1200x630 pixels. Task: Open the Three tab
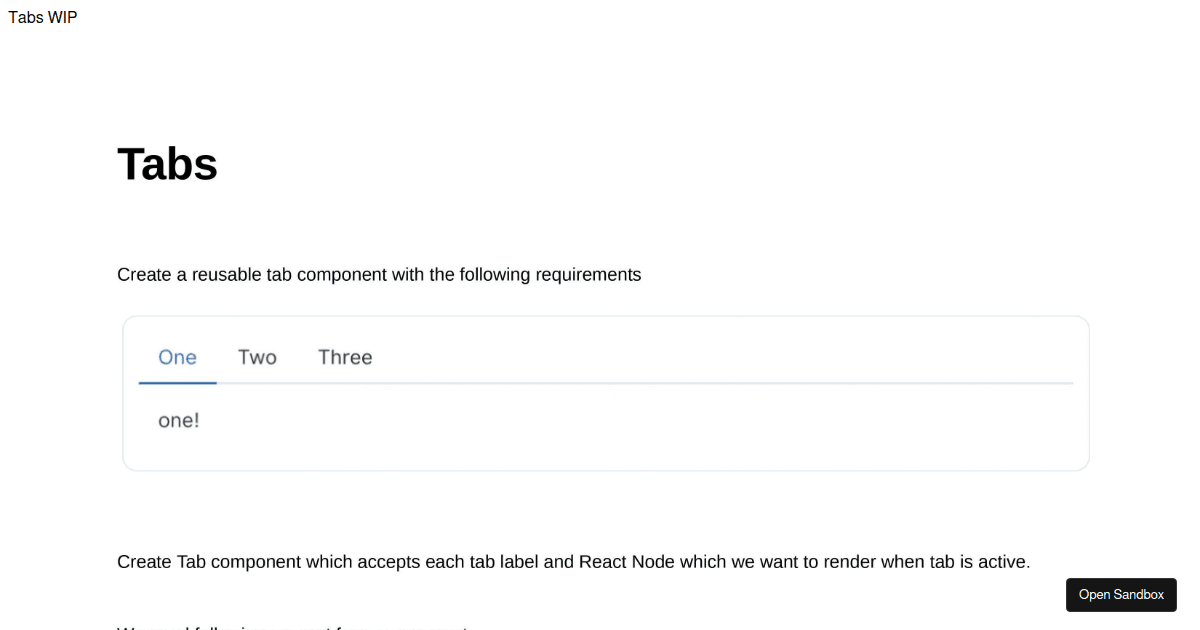345,358
